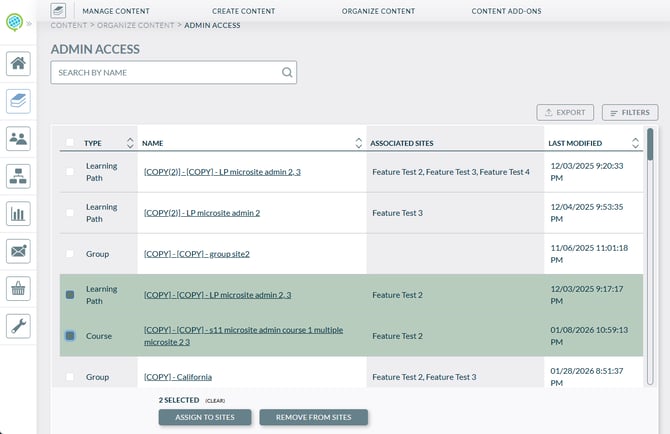The image size is (670, 434).
Task: Open the Users people sidebar icon
Action: [x=18, y=138]
